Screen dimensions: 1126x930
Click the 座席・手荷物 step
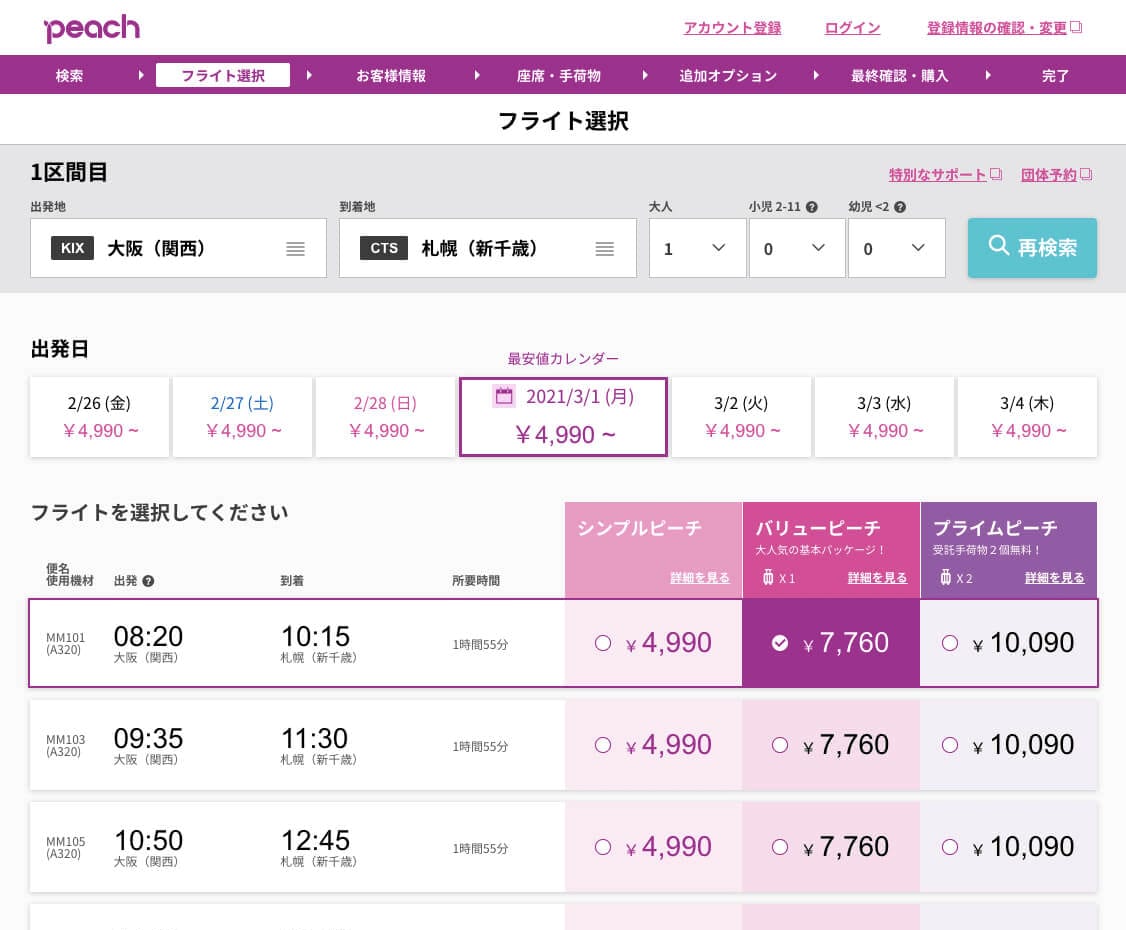click(559, 75)
